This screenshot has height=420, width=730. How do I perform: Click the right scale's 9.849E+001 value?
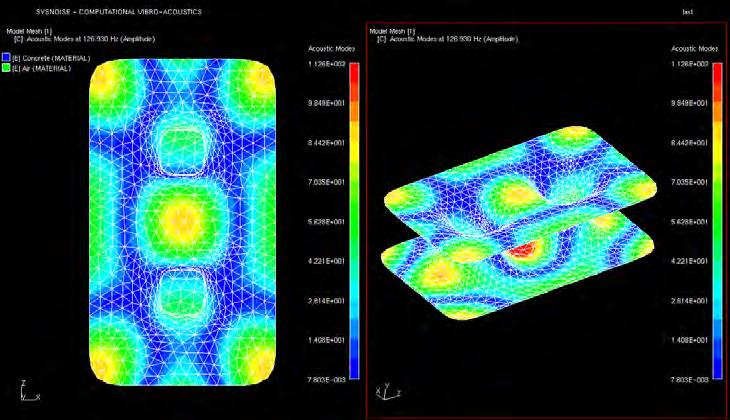point(689,103)
